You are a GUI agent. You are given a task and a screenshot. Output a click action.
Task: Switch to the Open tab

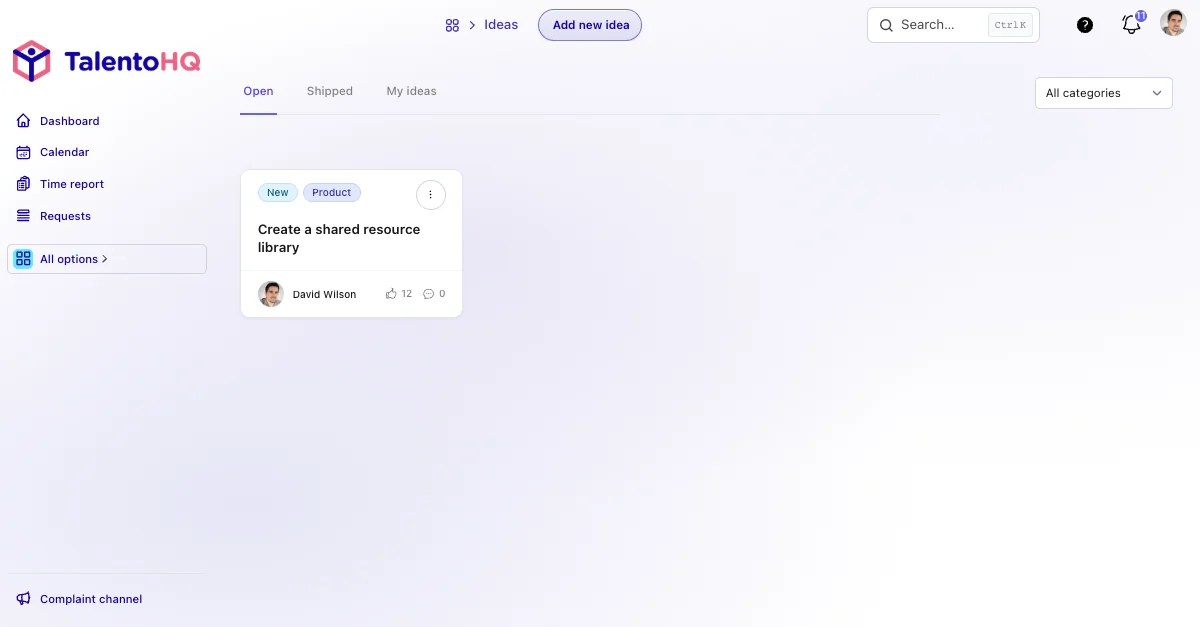pyautogui.click(x=258, y=91)
